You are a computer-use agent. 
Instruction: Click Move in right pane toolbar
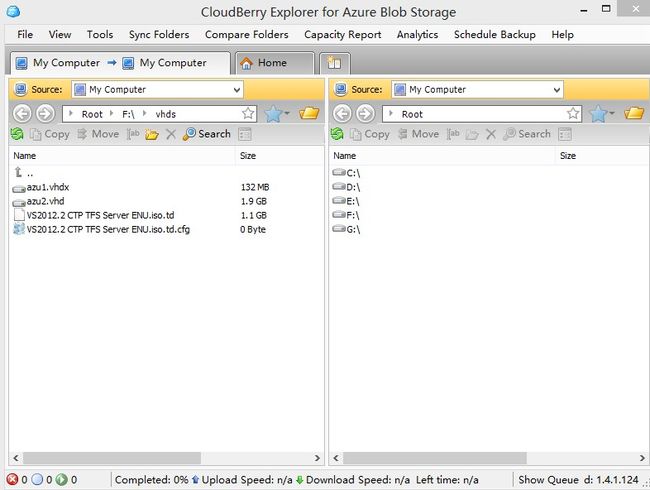tap(418, 134)
